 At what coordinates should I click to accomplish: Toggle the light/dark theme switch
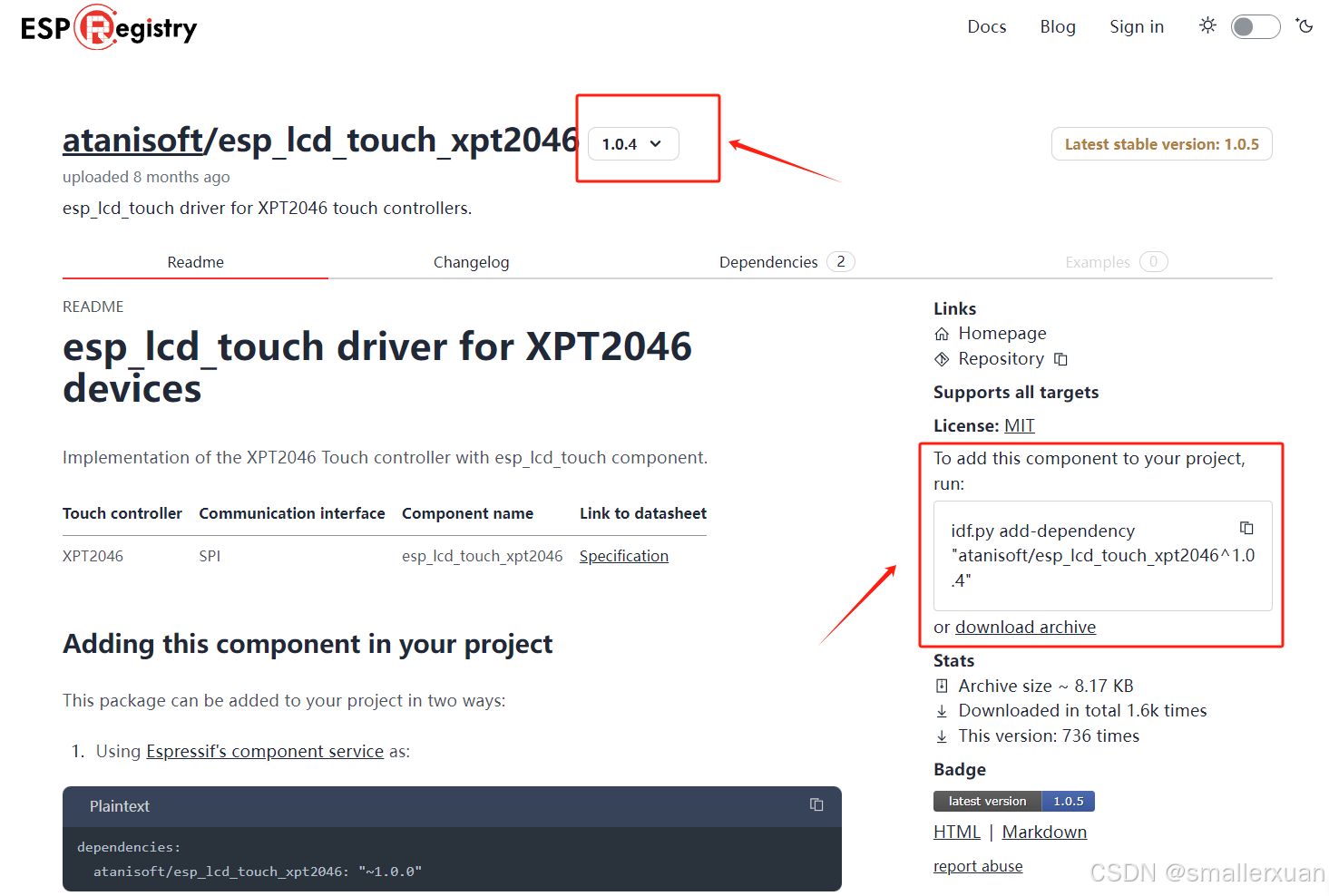(1256, 26)
